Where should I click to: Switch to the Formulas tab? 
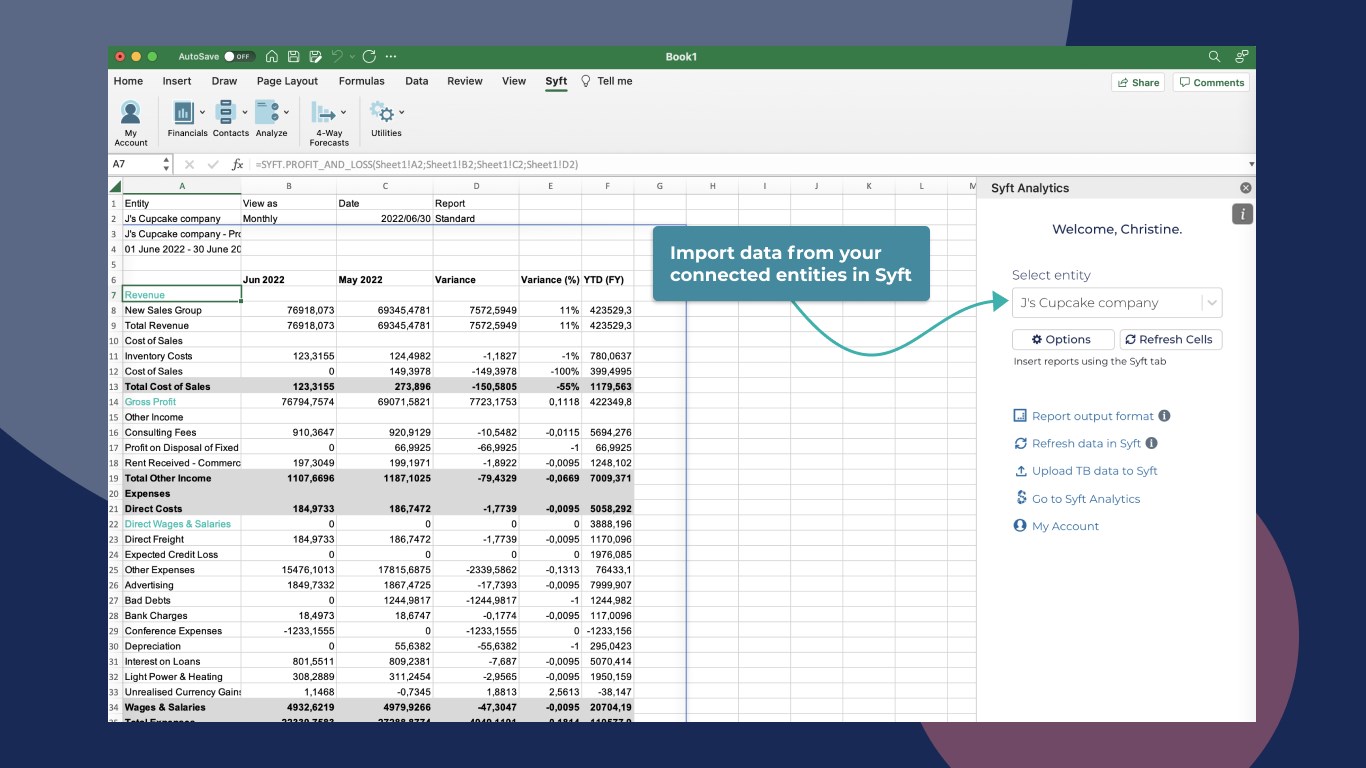coord(361,81)
